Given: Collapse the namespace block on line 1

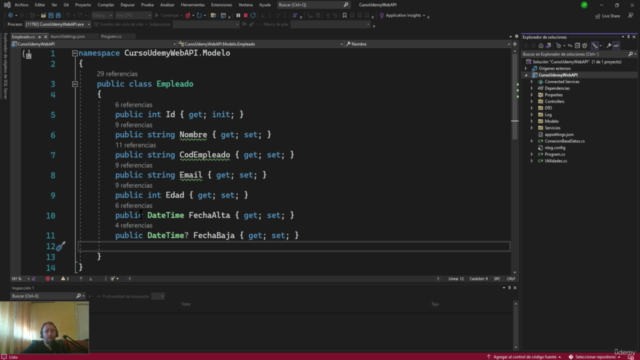Looking at the screenshot, I should click(75, 53).
